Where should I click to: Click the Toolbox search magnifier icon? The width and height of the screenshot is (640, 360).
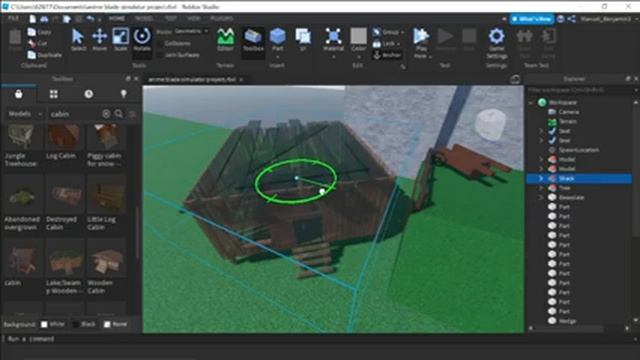pos(119,114)
